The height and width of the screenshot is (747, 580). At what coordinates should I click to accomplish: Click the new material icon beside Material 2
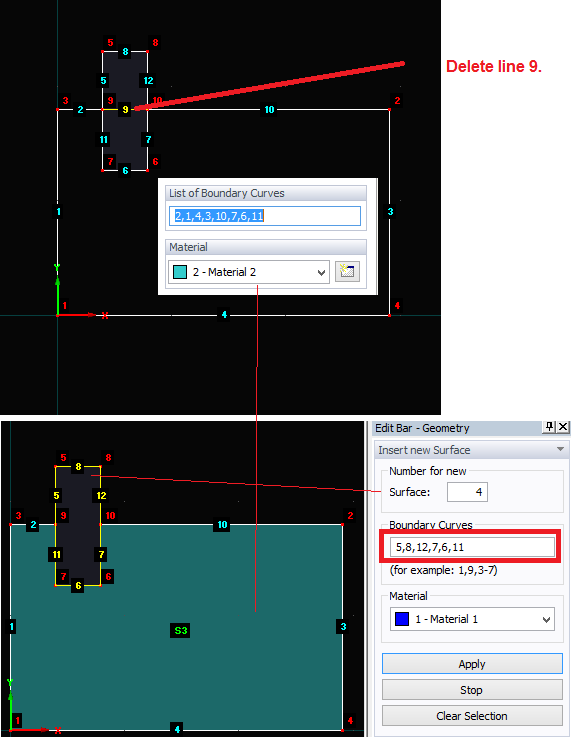point(347,272)
